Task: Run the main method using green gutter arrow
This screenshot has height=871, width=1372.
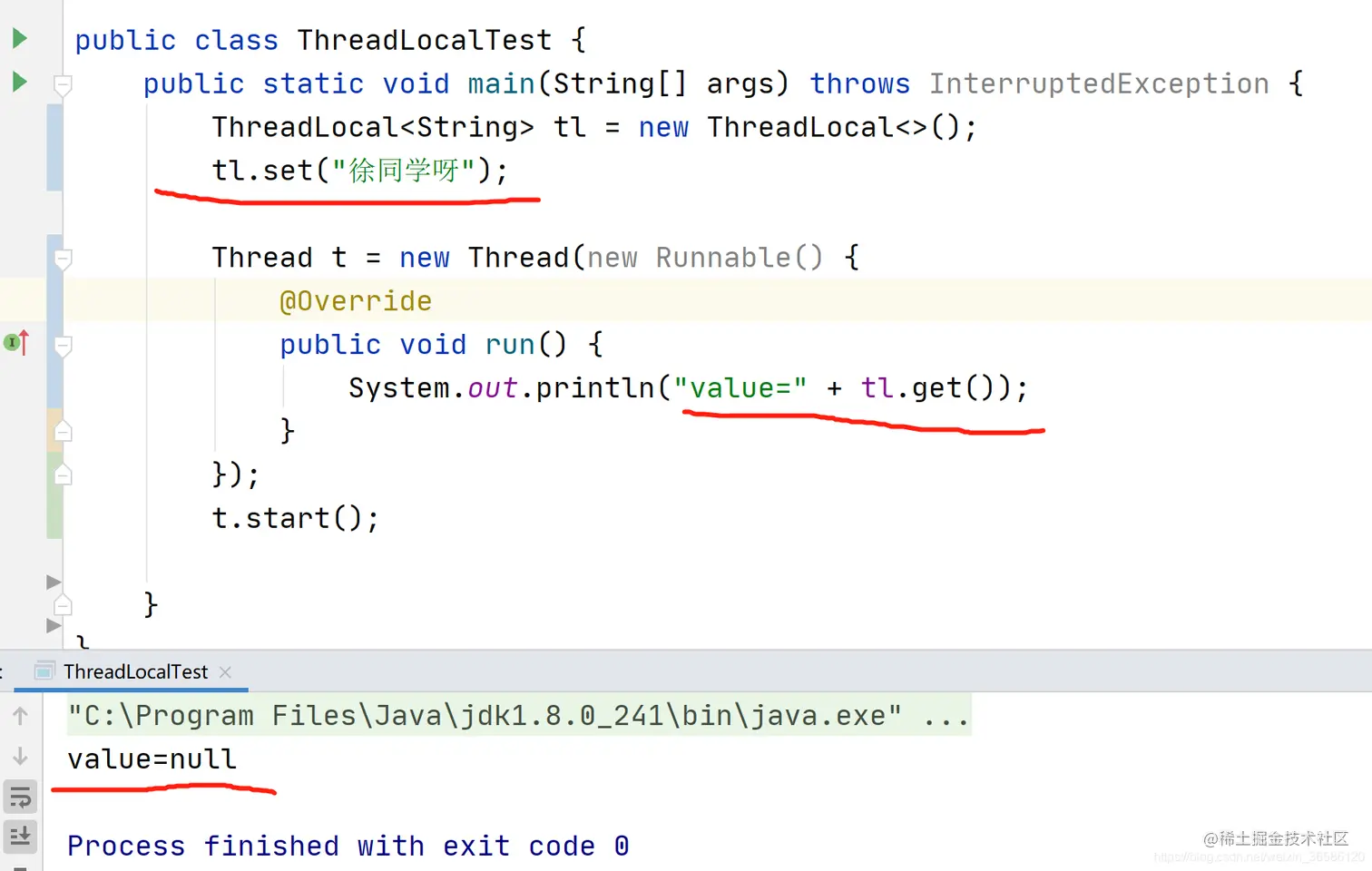Action: pyautogui.click(x=18, y=82)
